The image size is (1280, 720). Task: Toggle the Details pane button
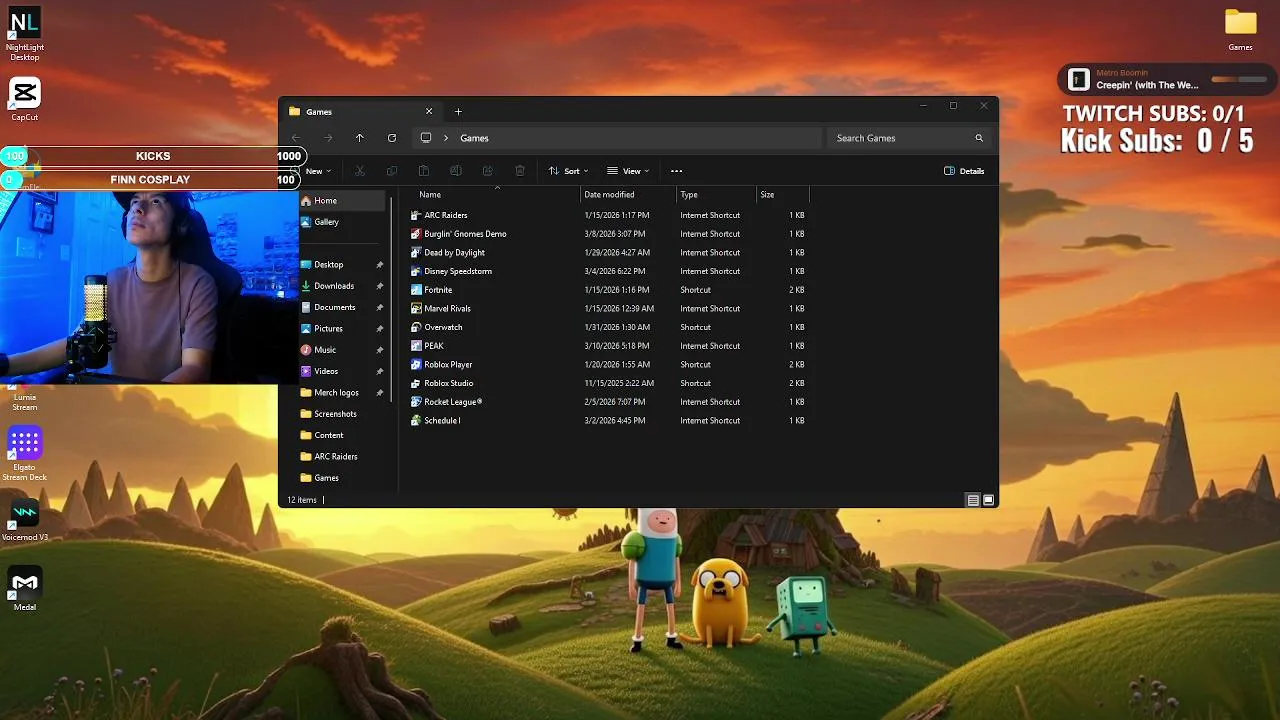(x=965, y=171)
